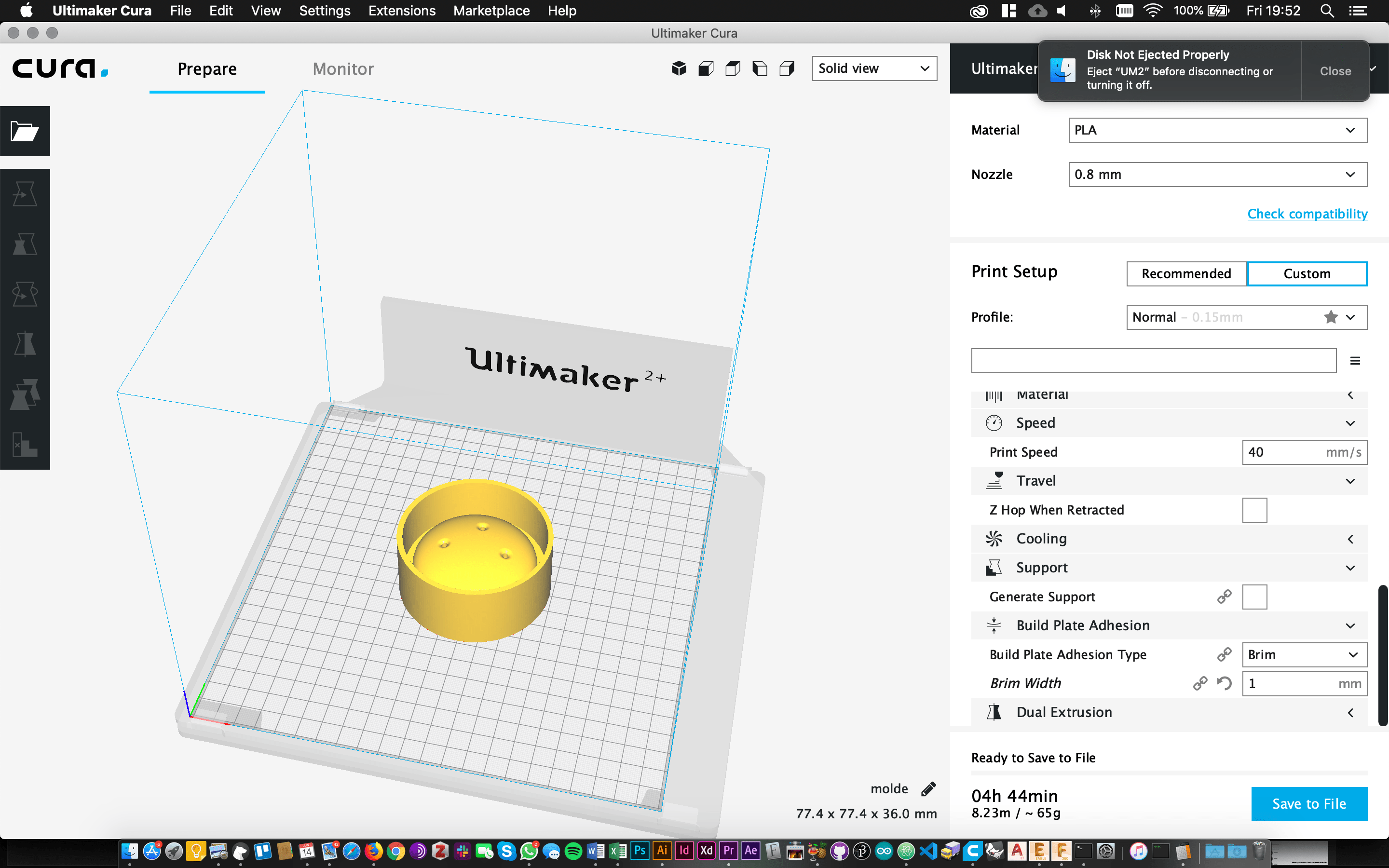Open the Solid view dropdown
1389x868 pixels.
[x=874, y=68]
